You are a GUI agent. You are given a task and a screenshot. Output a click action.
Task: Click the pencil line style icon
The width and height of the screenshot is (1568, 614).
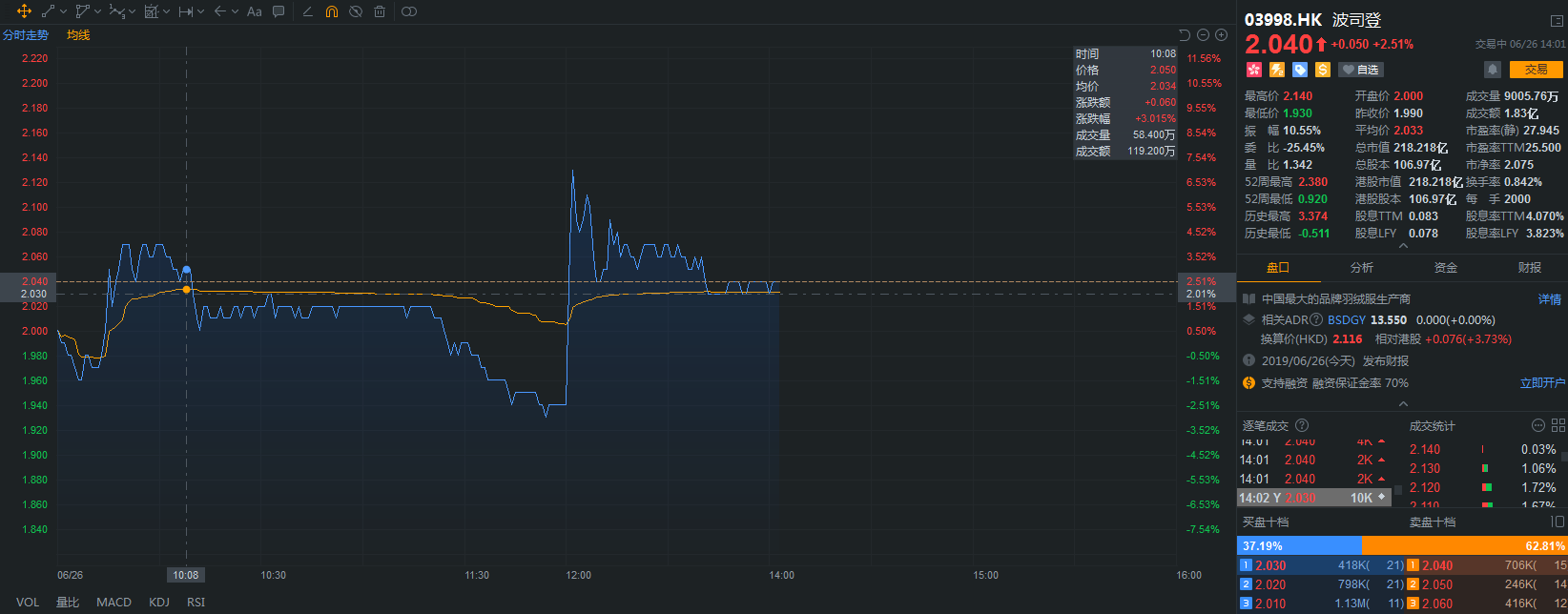[307, 11]
